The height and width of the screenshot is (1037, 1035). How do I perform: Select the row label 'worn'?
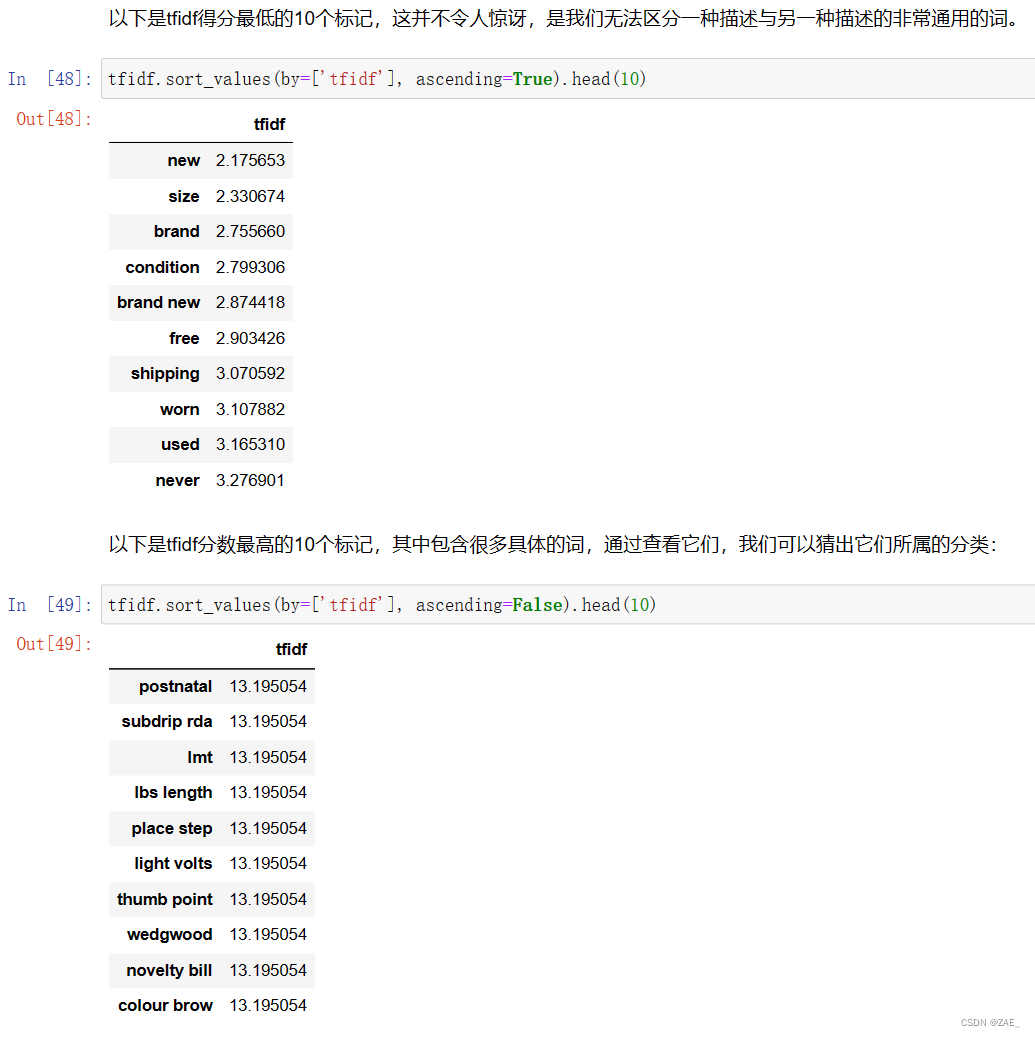(x=179, y=409)
